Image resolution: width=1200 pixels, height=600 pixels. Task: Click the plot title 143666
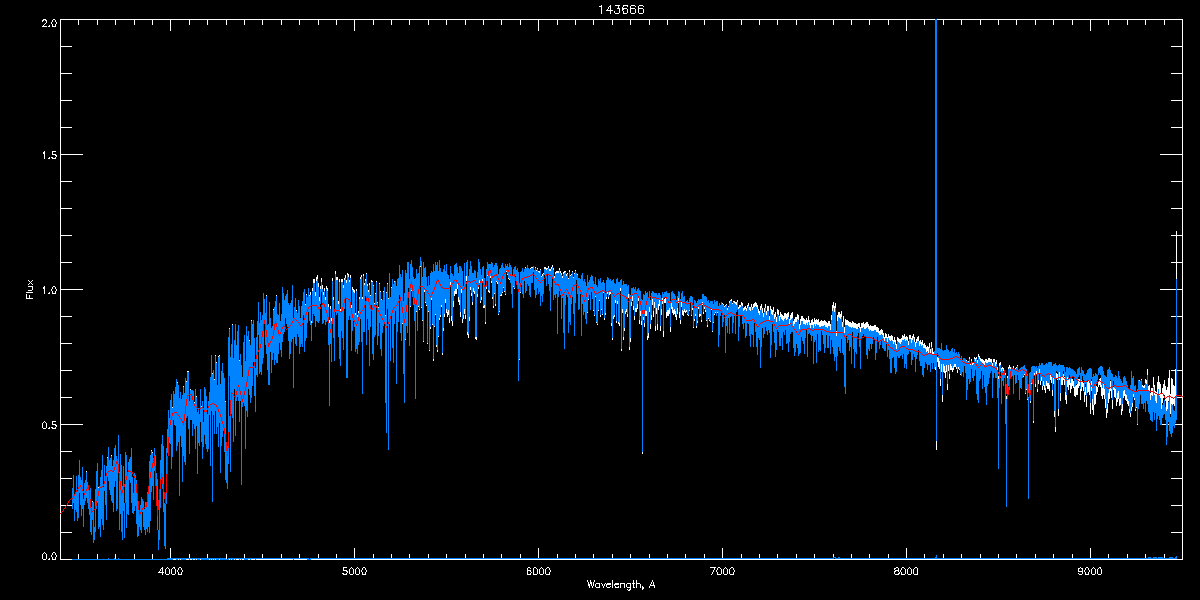600,10
